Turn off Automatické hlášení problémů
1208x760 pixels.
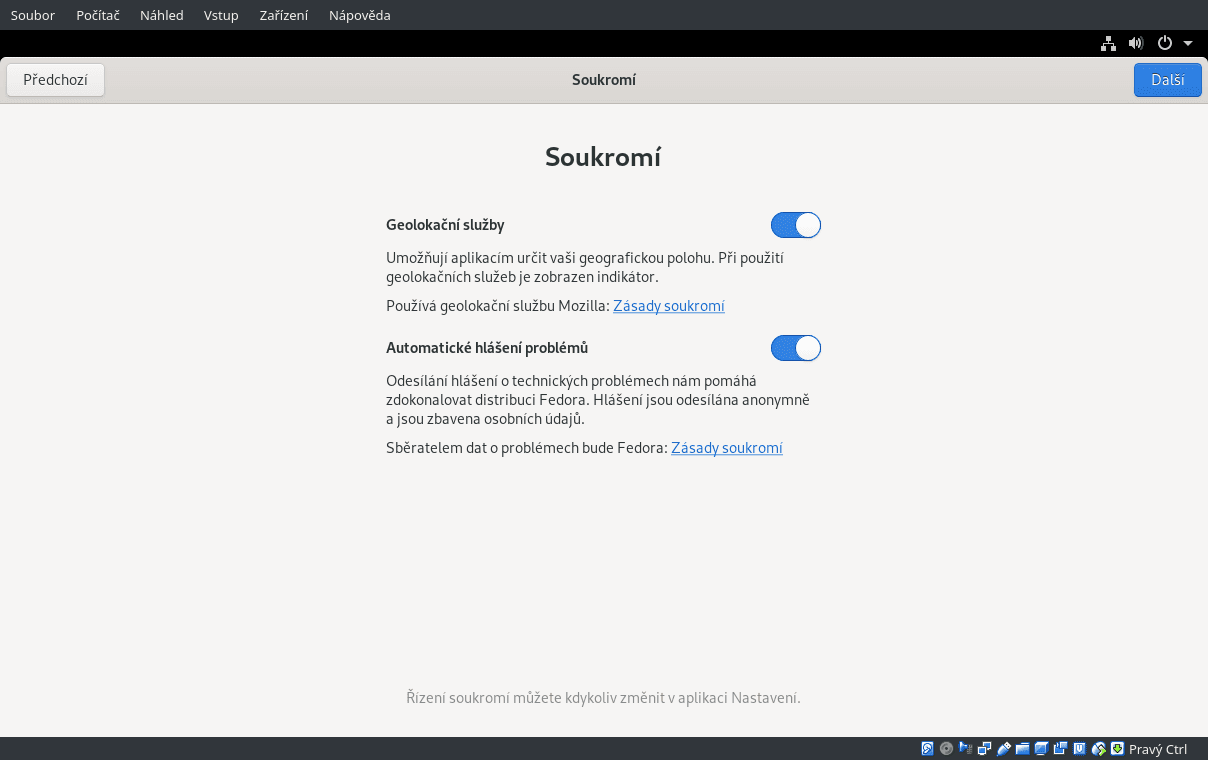[795, 348]
